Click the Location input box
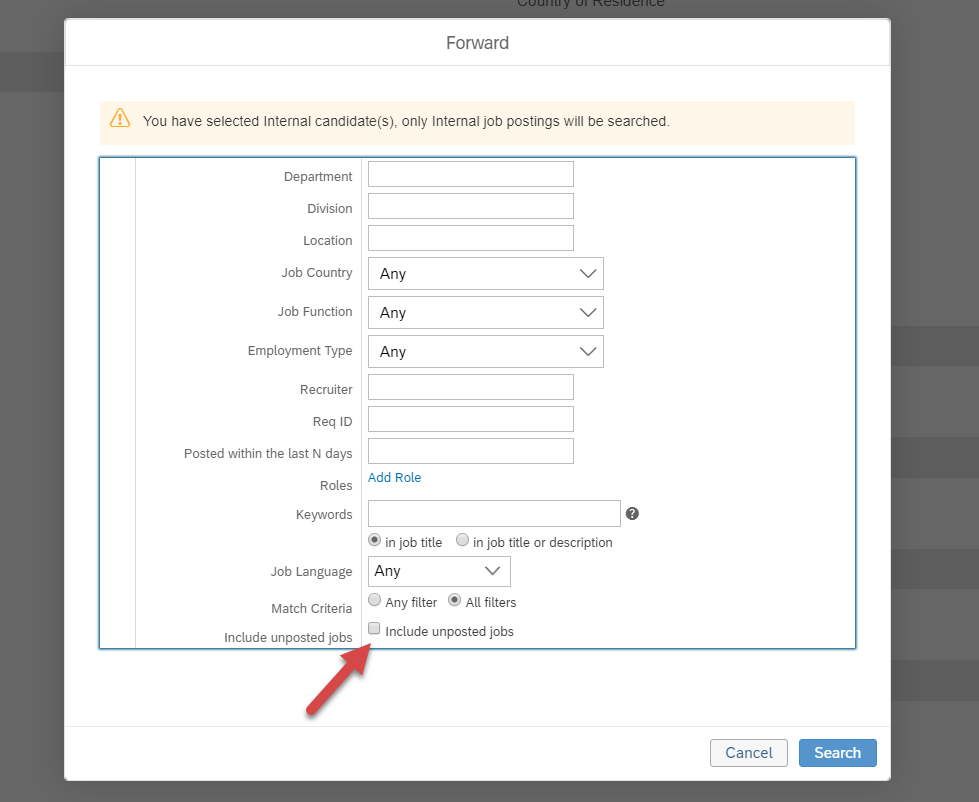 [x=471, y=238]
